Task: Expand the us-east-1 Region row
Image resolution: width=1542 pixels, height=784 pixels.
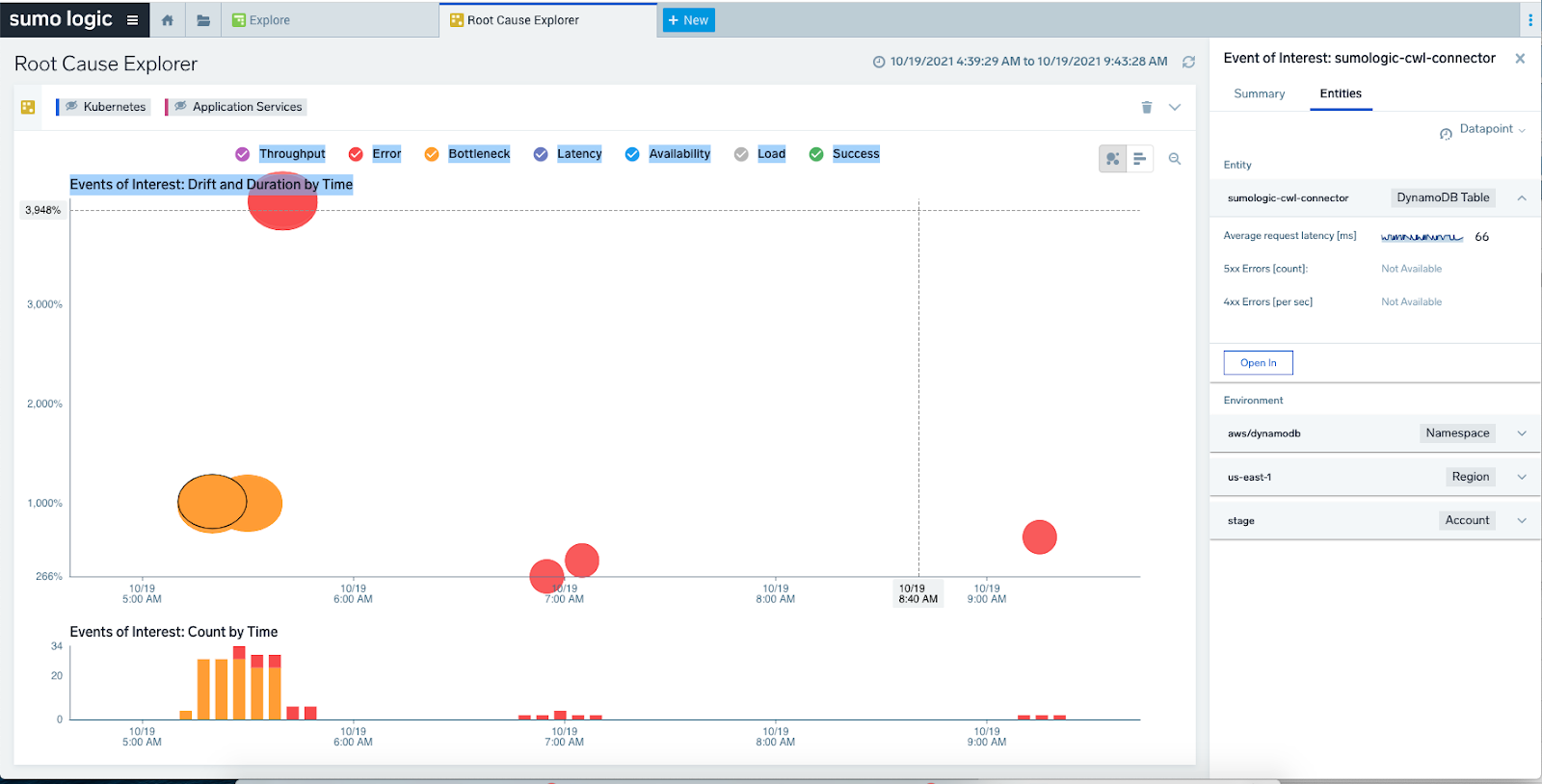Action: [1522, 477]
